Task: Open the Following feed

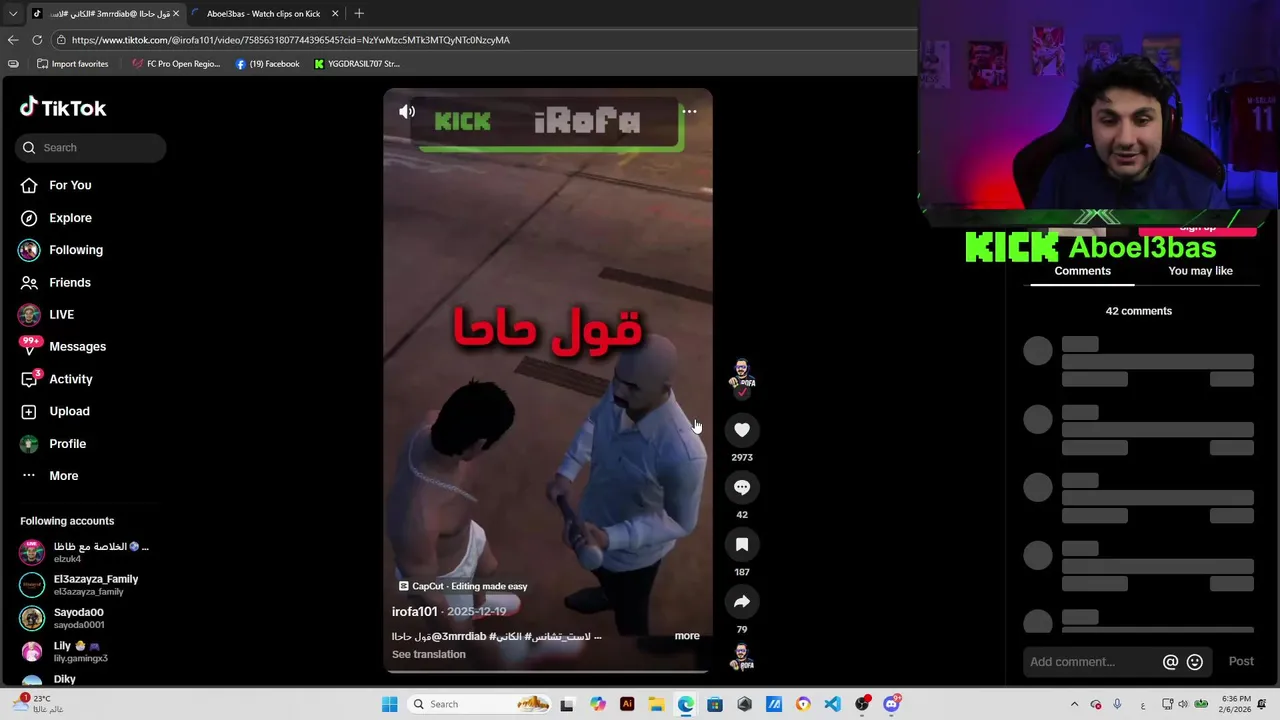Action: pyautogui.click(x=76, y=250)
